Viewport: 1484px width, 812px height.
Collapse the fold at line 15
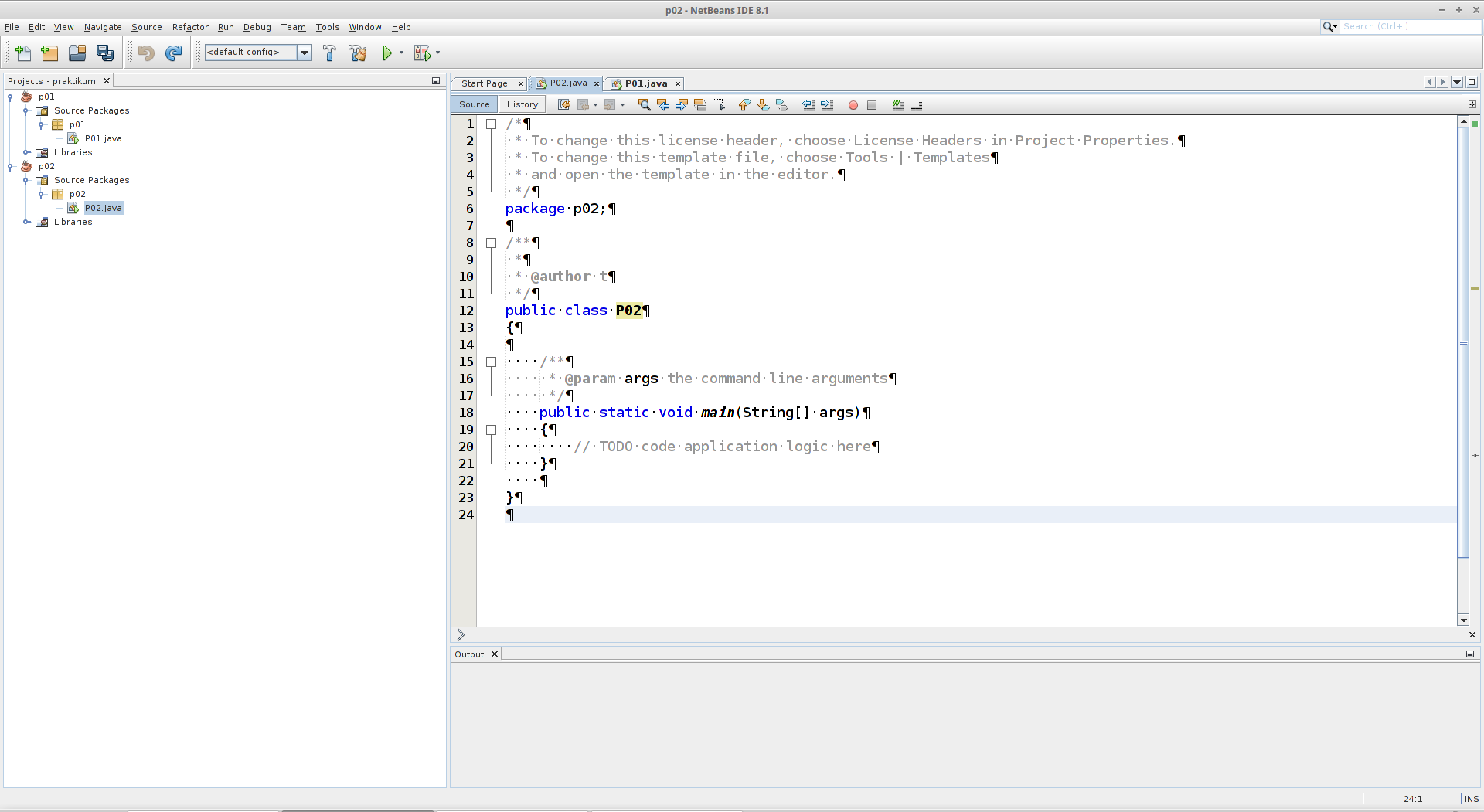click(x=491, y=362)
